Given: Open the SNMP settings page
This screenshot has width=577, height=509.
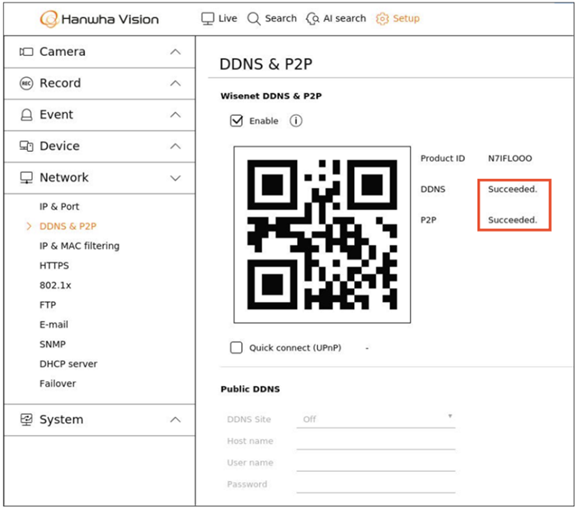Looking at the screenshot, I should (x=53, y=344).
